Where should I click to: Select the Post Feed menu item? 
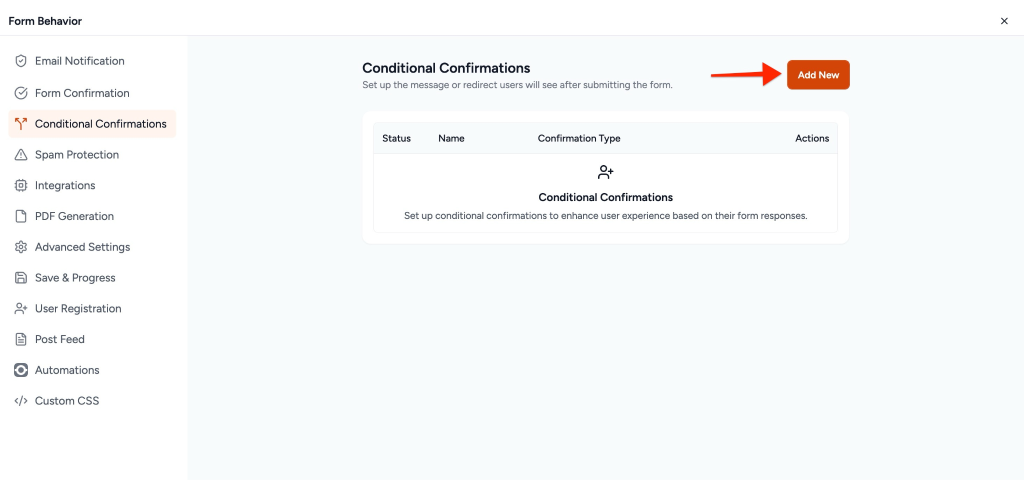[x=60, y=340]
